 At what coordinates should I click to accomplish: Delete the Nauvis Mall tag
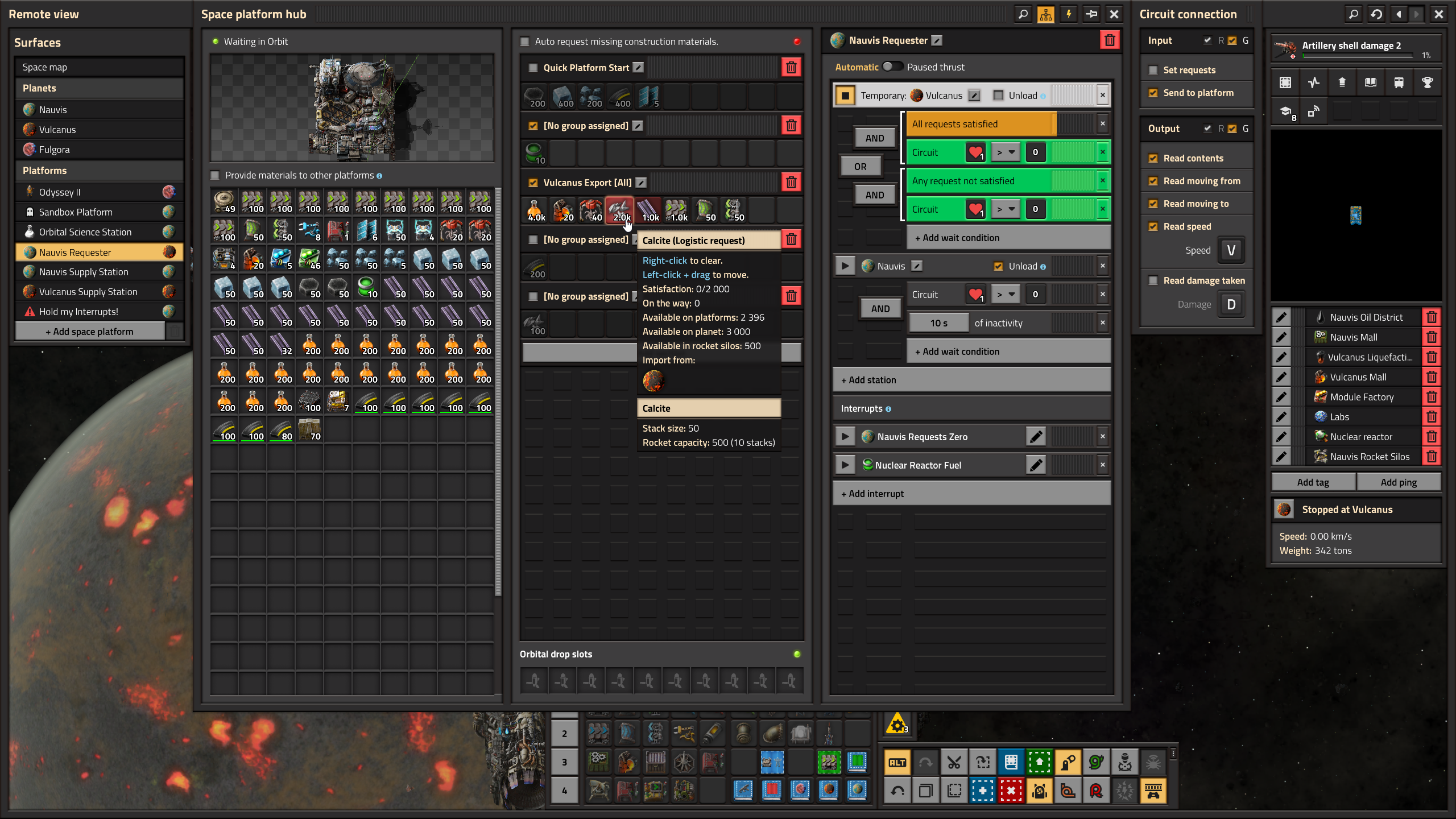(x=1432, y=337)
